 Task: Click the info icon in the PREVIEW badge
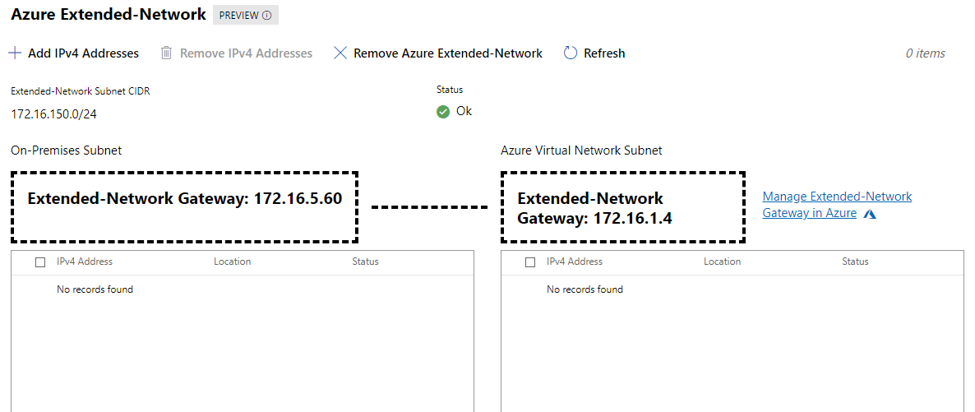pyautogui.click(x=267, y=16)
